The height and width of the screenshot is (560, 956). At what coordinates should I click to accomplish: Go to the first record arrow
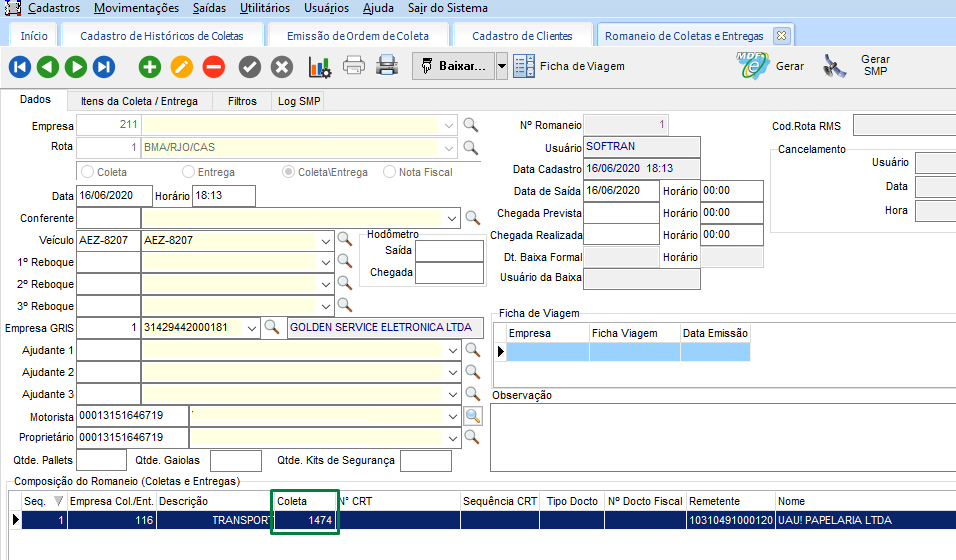[20, 67]
